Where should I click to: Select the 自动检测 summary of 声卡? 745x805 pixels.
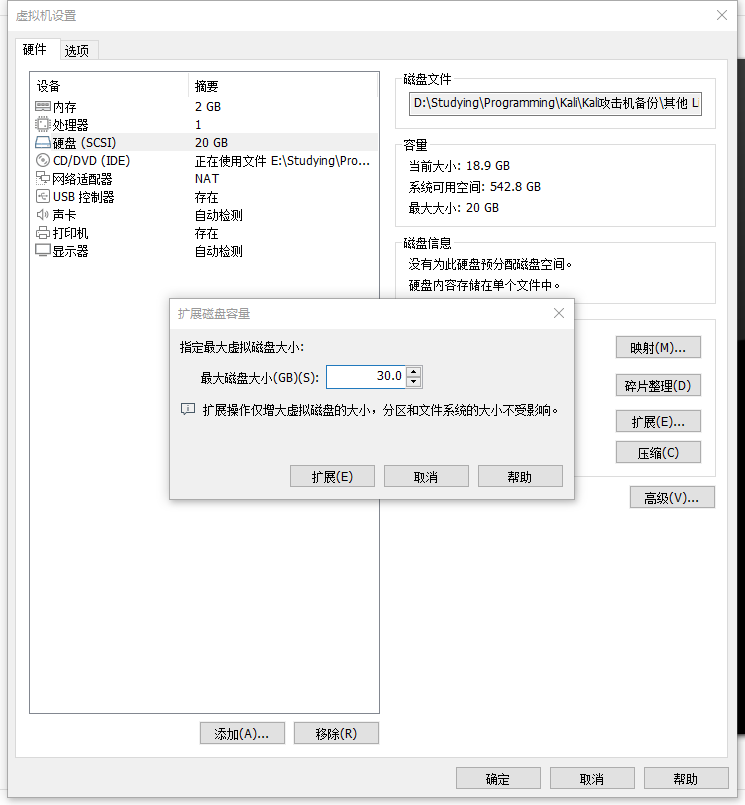[219, 215]
